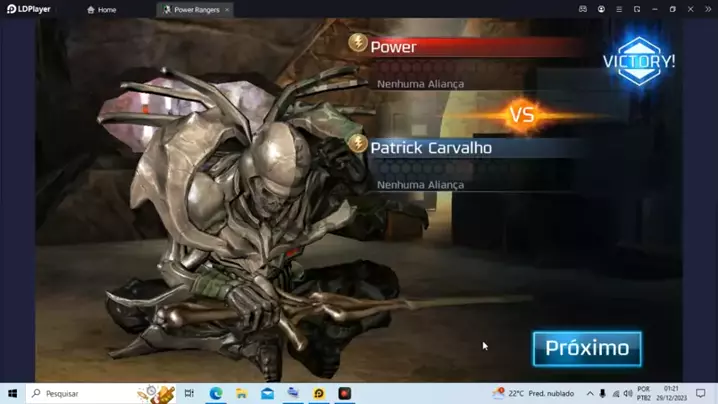This screenshot has width=718, height=404.
Task: Click the lightning coin icon beside Patrick Carvalho
Action: 358,143
